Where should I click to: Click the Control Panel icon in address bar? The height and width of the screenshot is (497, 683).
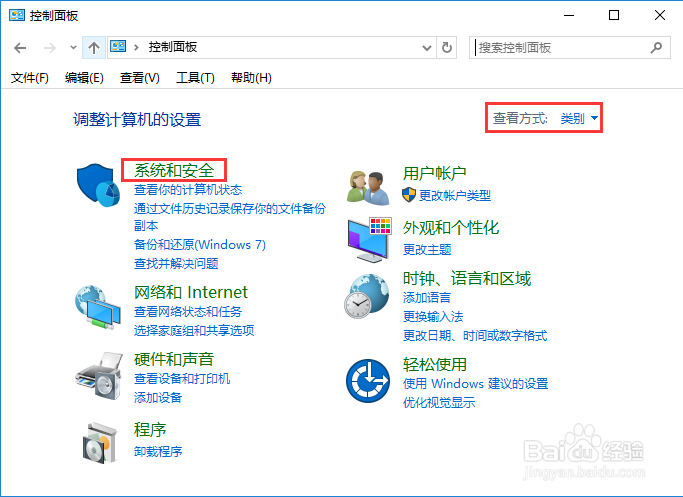coord(118,46)
